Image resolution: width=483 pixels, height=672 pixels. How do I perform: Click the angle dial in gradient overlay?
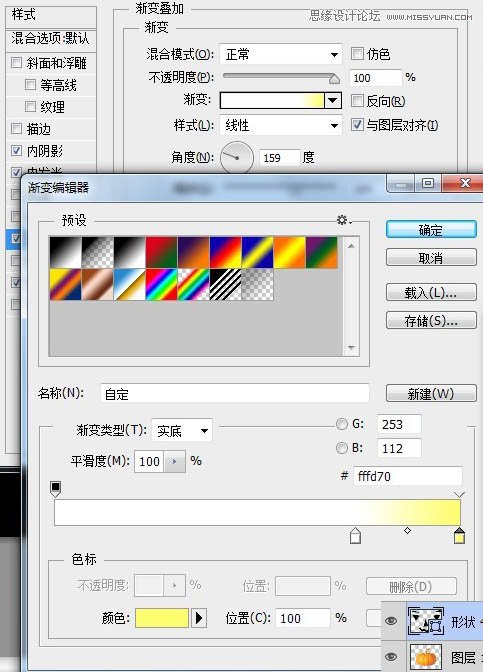coord(237,157)
